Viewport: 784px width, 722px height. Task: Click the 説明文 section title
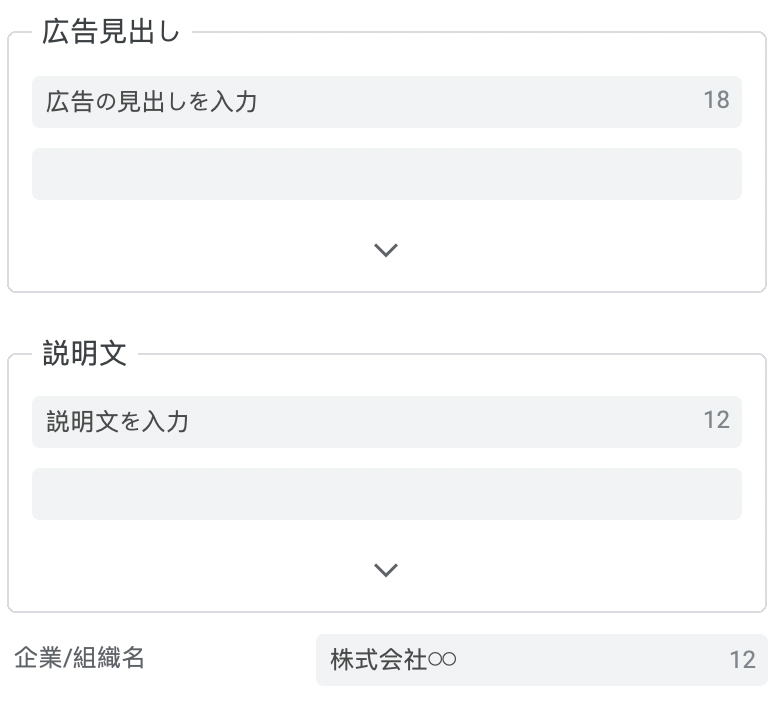(x=84, y=354)
